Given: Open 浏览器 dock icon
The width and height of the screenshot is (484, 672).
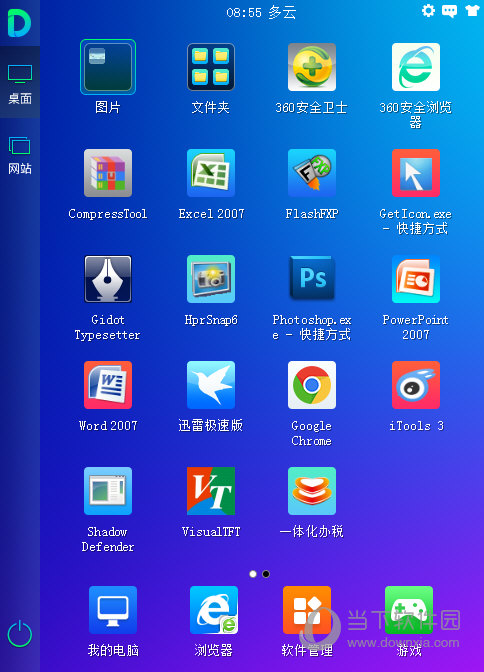Looking at the screenshot, I should click(x=213, y=610).
